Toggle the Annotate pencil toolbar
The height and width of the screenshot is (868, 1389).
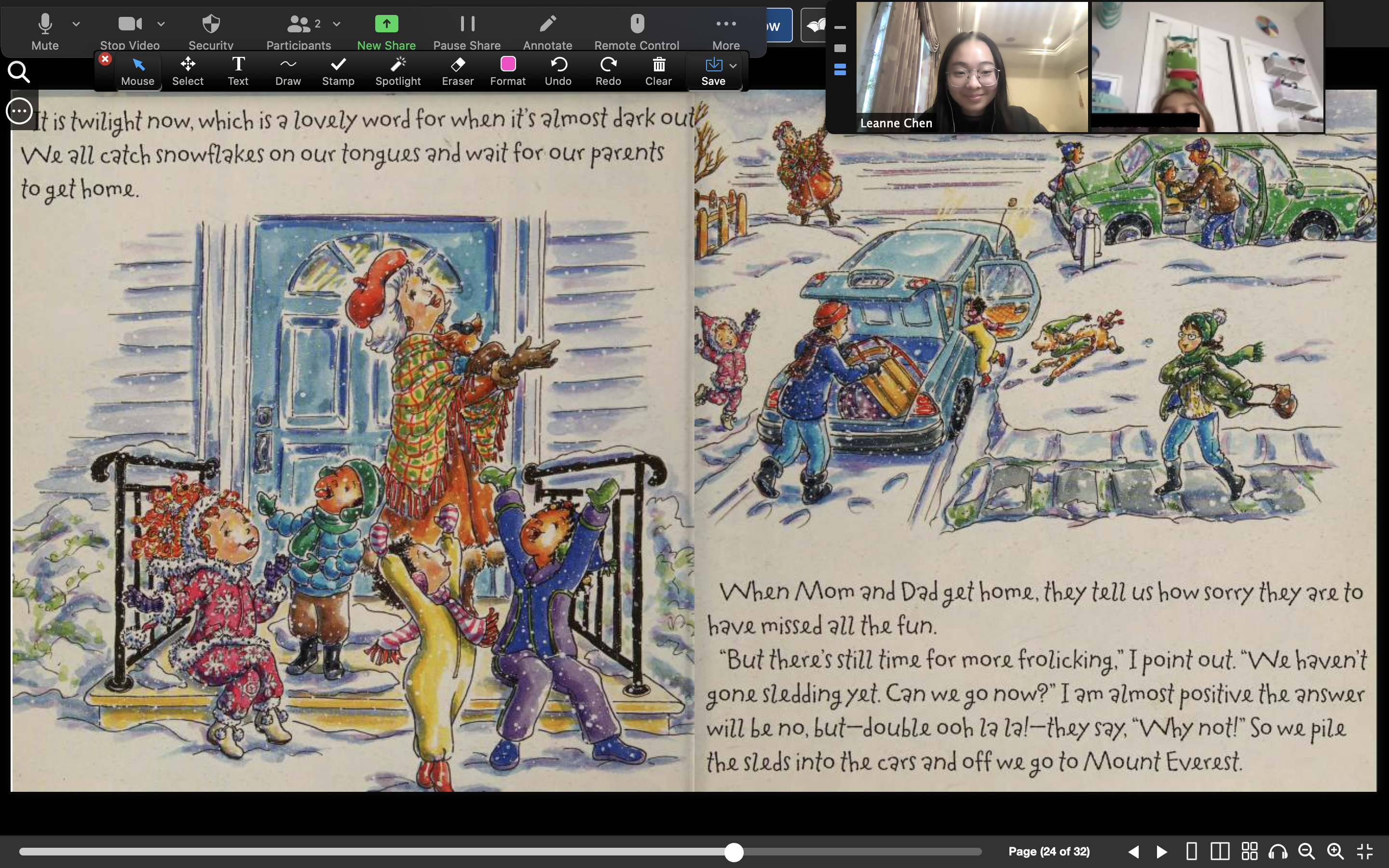pyautogui.click(x=547, y=31)
